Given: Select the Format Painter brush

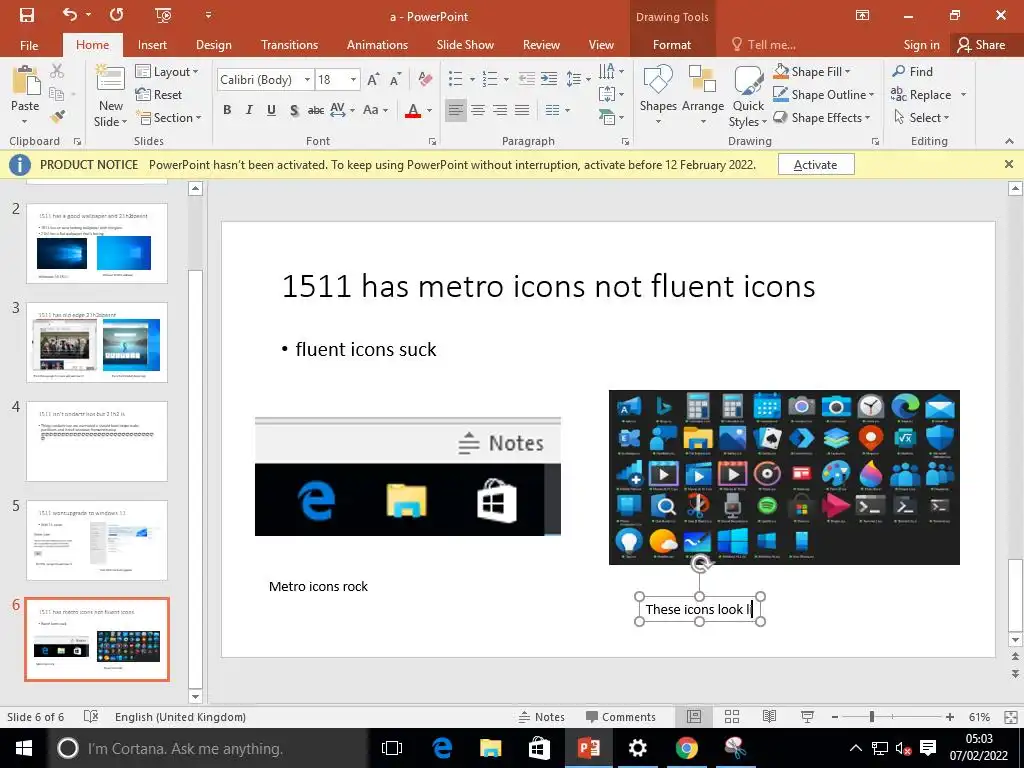Looking at the screenshot, I should pos(57,118).
